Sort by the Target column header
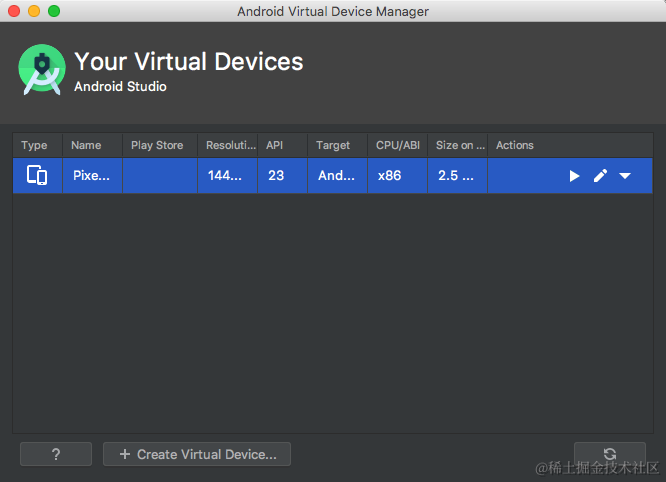The height and width of the screenshot is (482, 666). tap(337, 145)
